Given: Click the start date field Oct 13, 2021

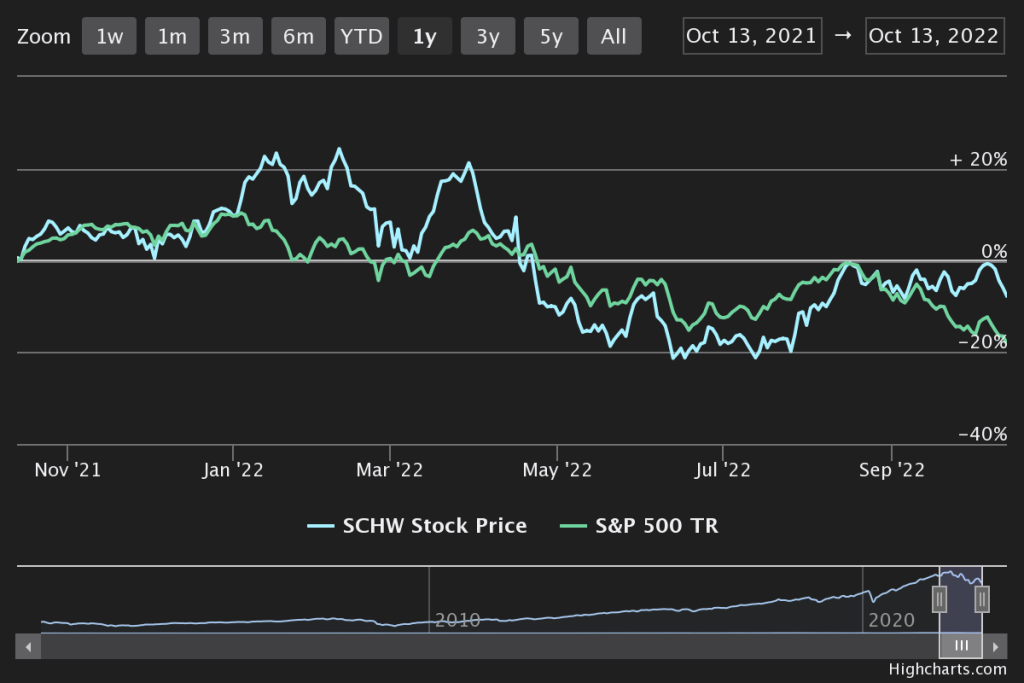Looking at the screenshot, I should (x=752, y=36).
